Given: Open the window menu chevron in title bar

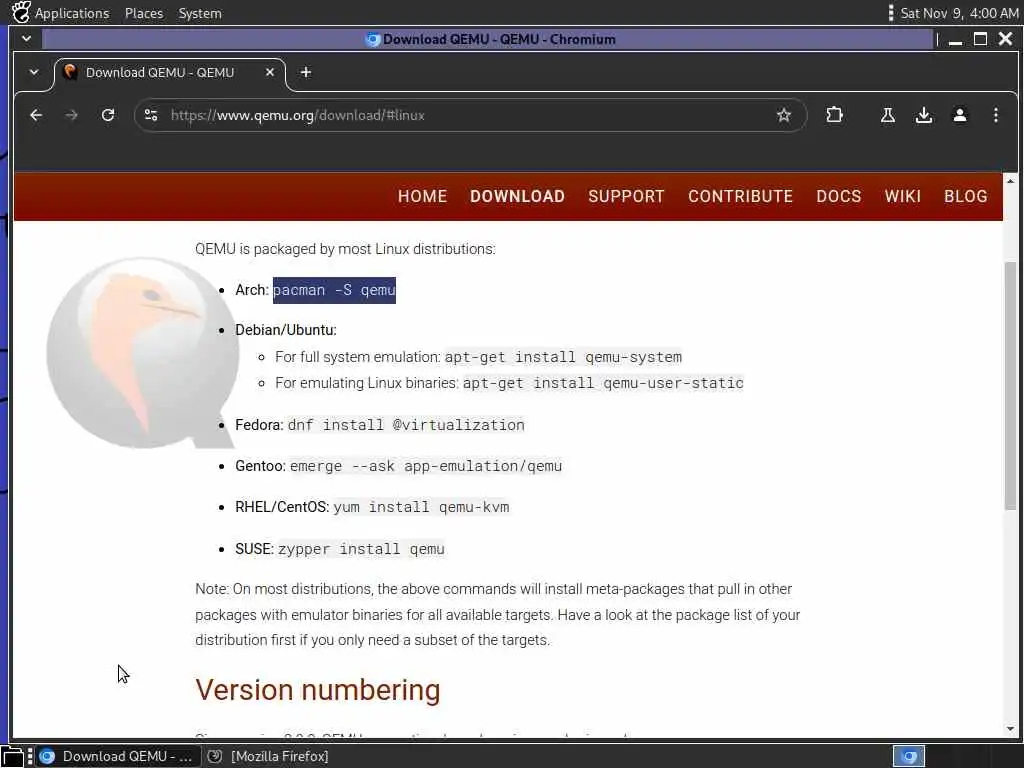Looking at the screenshot, I should pos(26,39).
